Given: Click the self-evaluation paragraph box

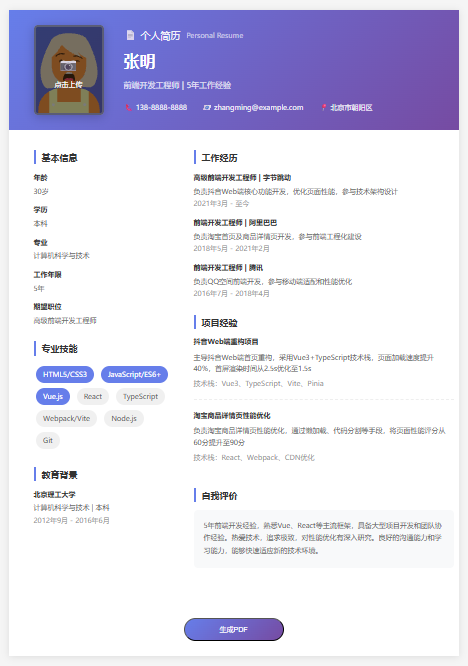Looking at the screenshot, I should pyautogui.click(x=324, y=539).
